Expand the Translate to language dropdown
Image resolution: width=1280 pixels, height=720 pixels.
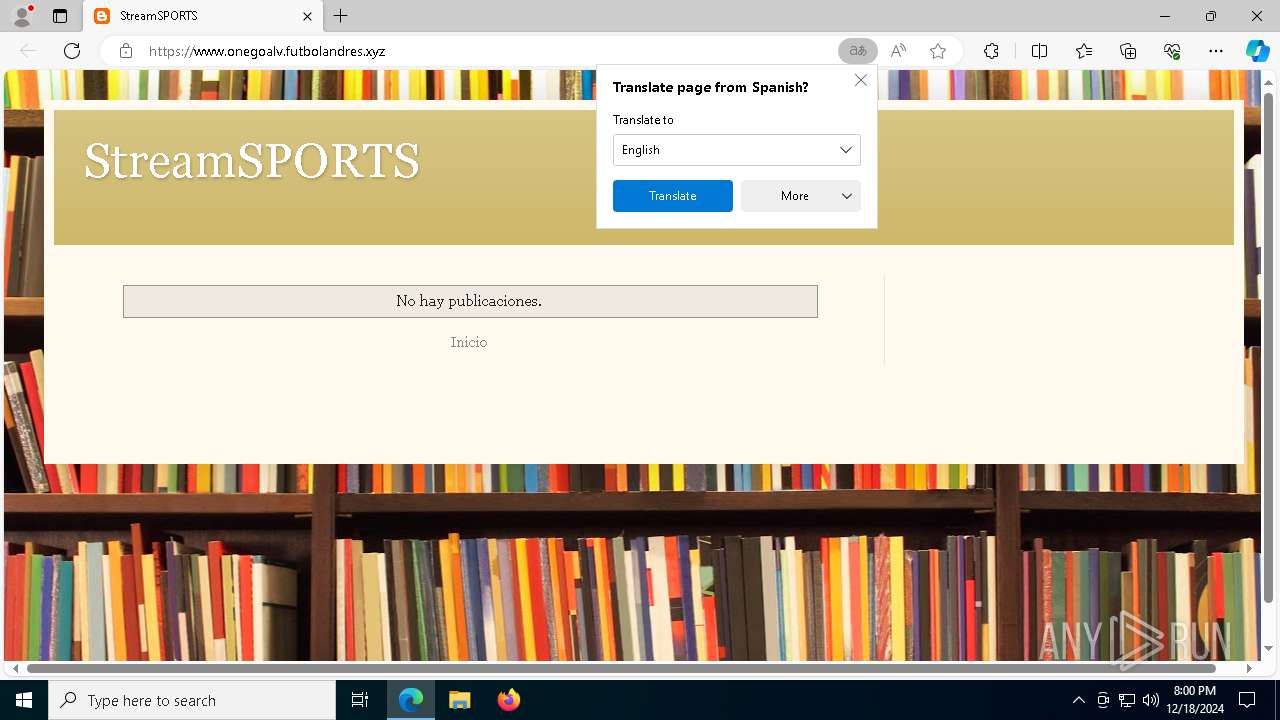[x=737, y=150]
